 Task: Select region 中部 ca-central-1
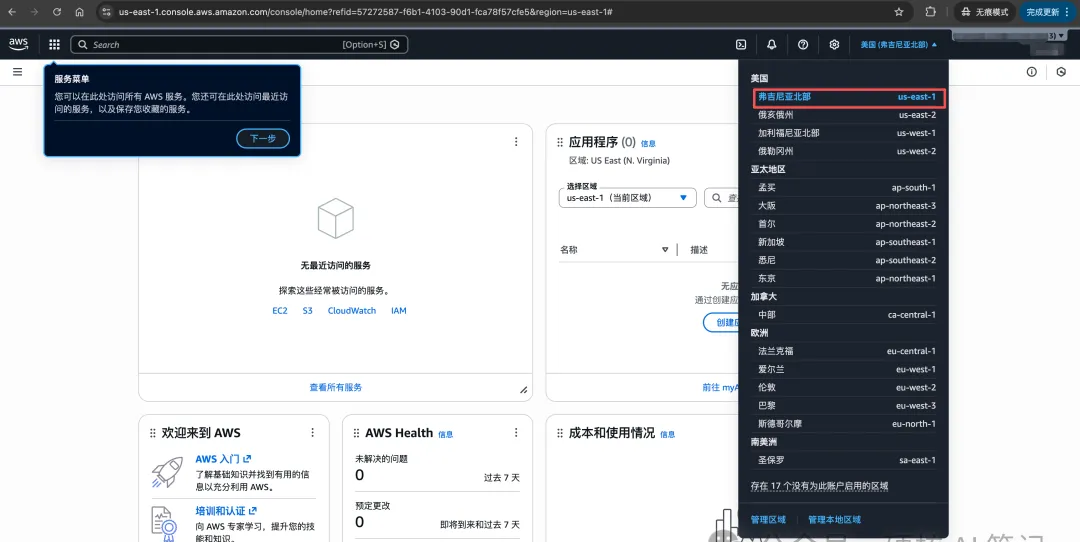click(847, 315)
